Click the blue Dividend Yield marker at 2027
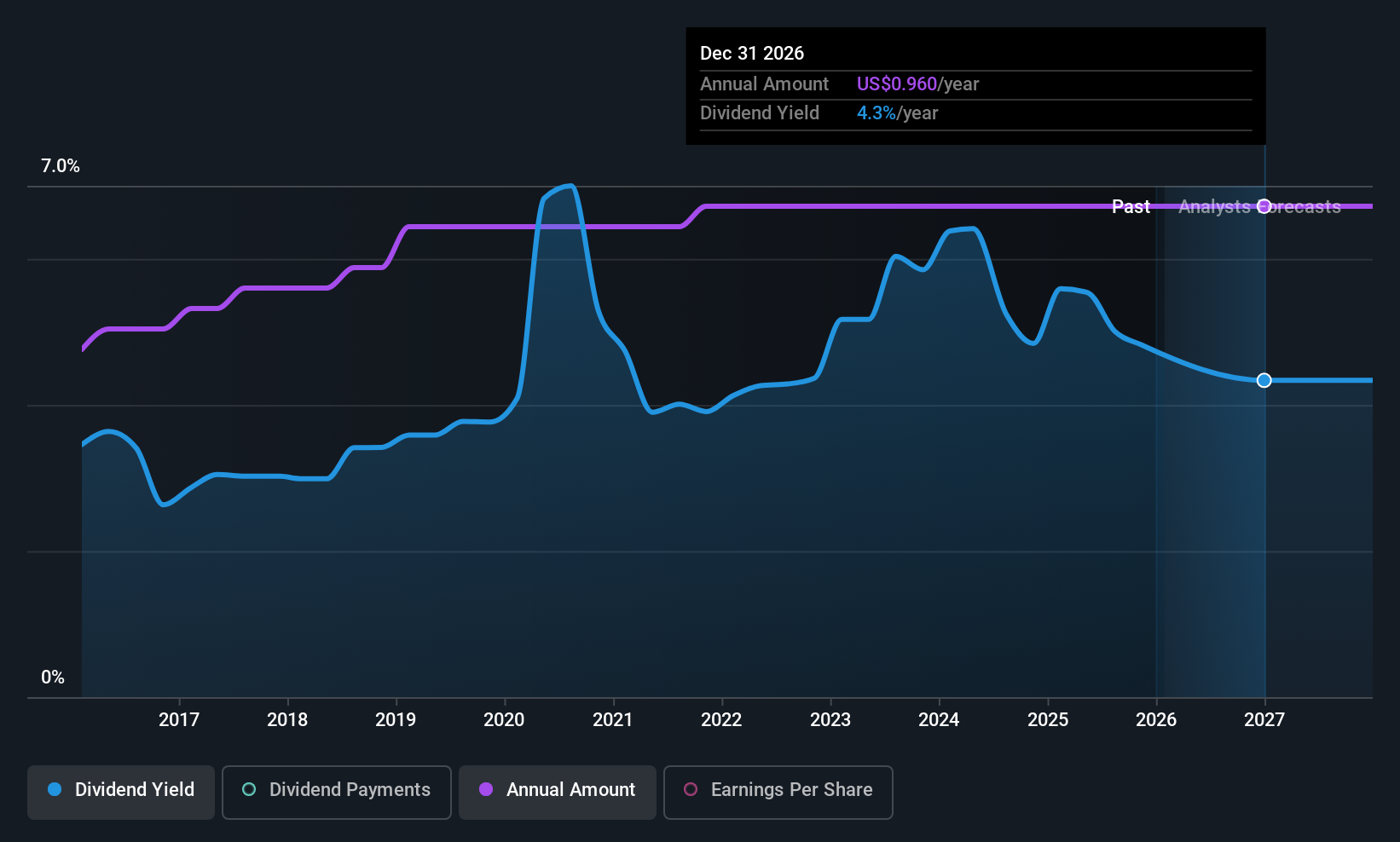Viewport: 1400px width, 842px height. coord(1264,380)
